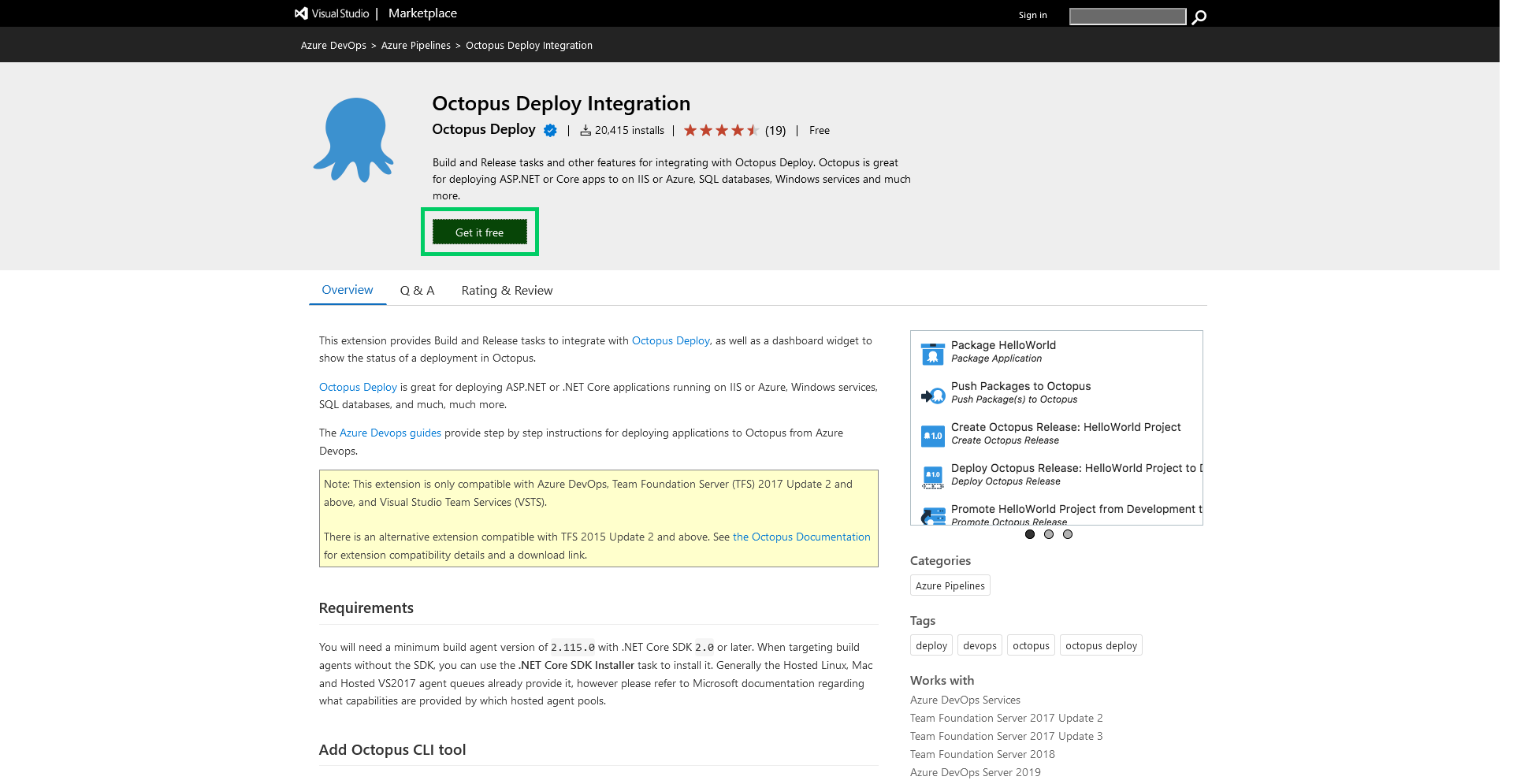
Task: Go to Azure Pipelines breadcrumb
Action: click(416, 46)
